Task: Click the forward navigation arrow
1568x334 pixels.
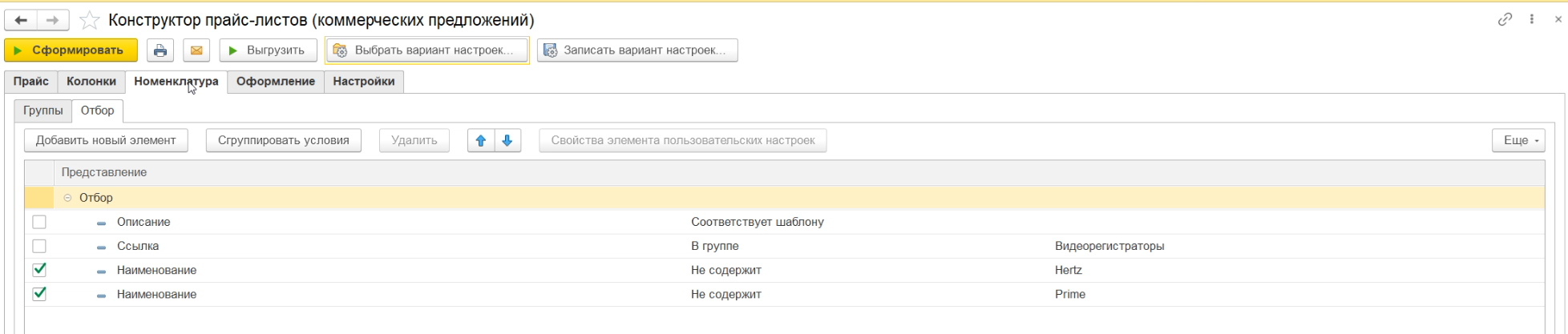Action: (x=52, y=20)
